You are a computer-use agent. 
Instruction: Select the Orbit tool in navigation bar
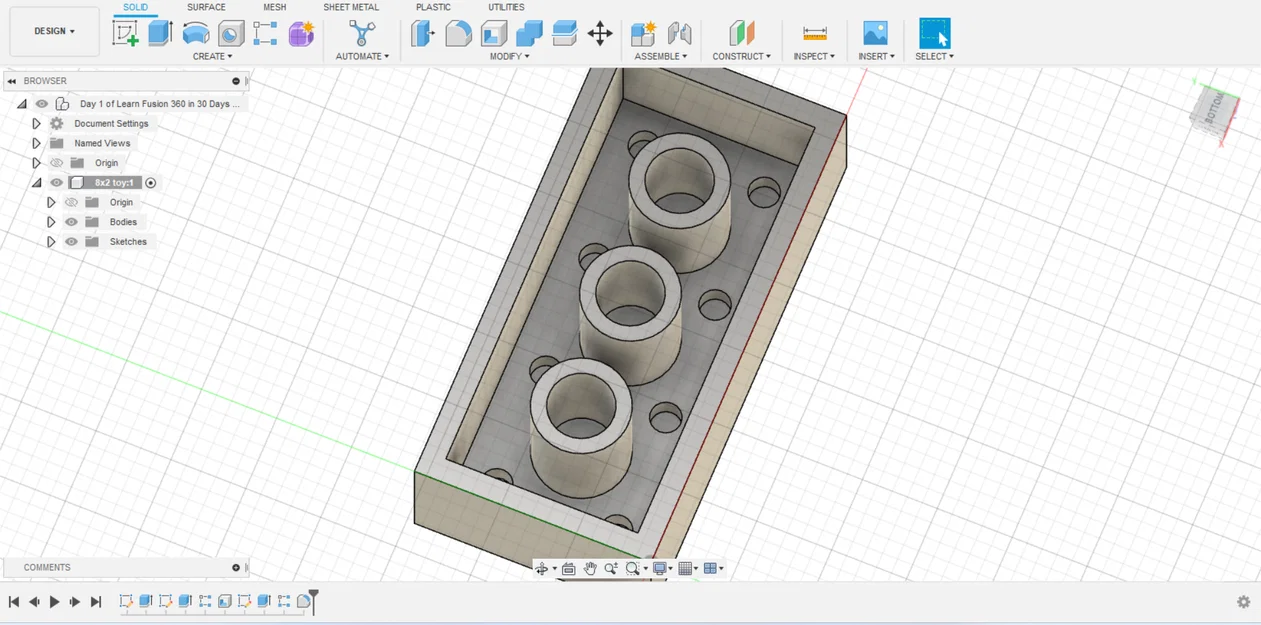point(543,568)
